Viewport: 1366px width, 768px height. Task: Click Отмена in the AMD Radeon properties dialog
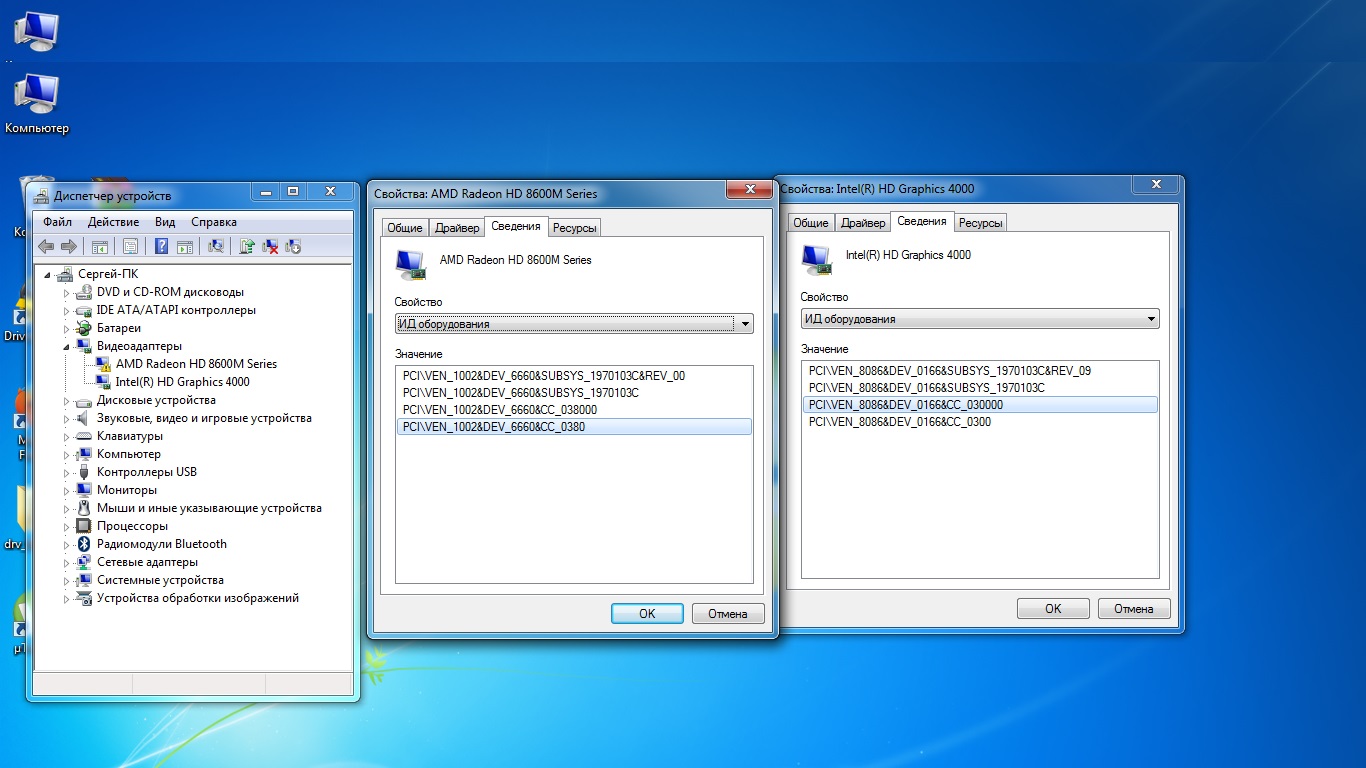tap(728, 613)
